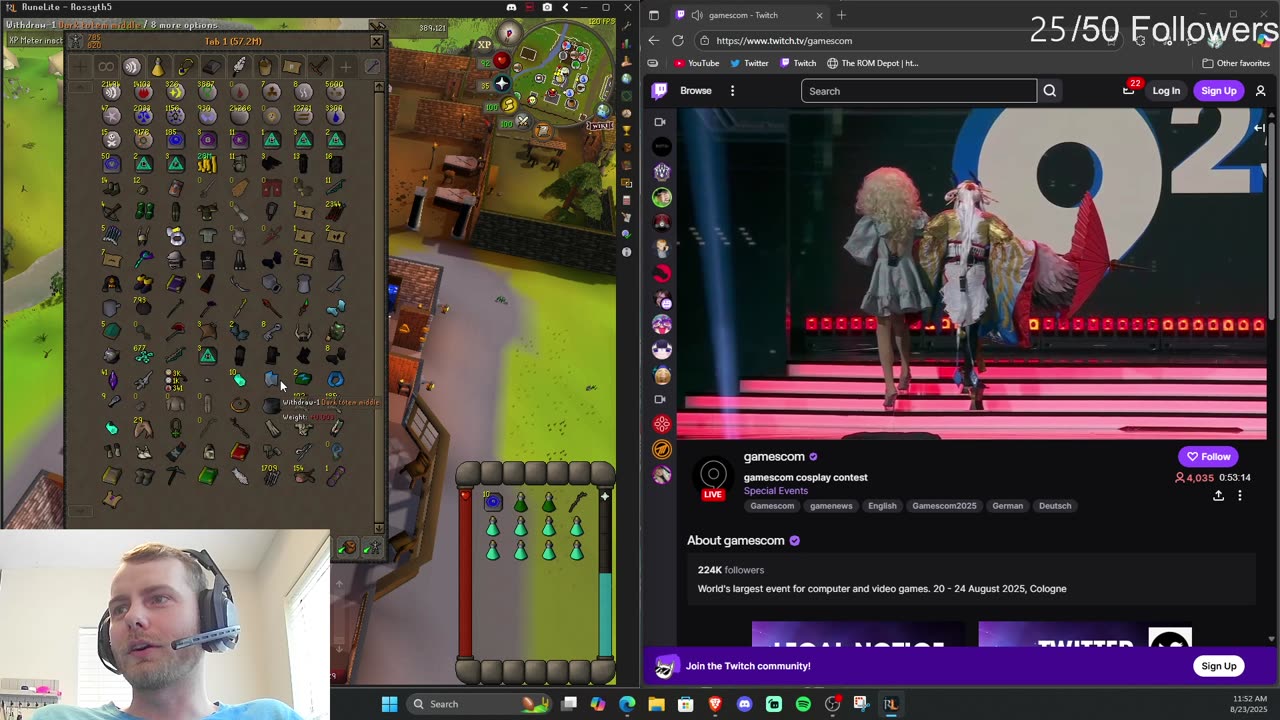Open Spotify from the taskbar
This screenshot has height=720, width=1280.
coord(803,704)
